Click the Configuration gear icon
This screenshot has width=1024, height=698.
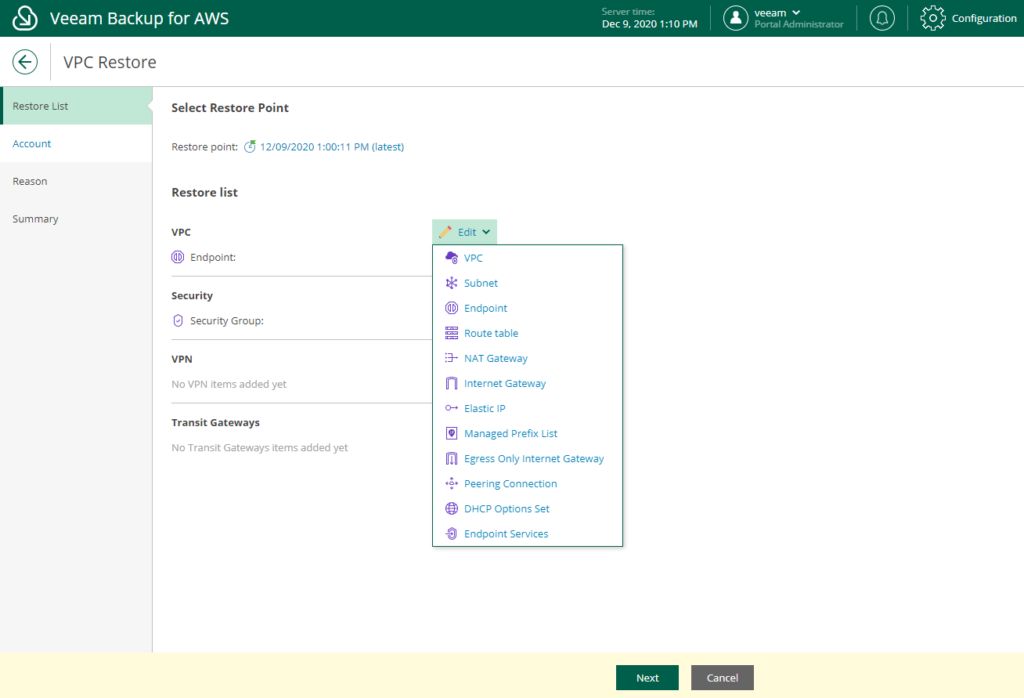933,18
